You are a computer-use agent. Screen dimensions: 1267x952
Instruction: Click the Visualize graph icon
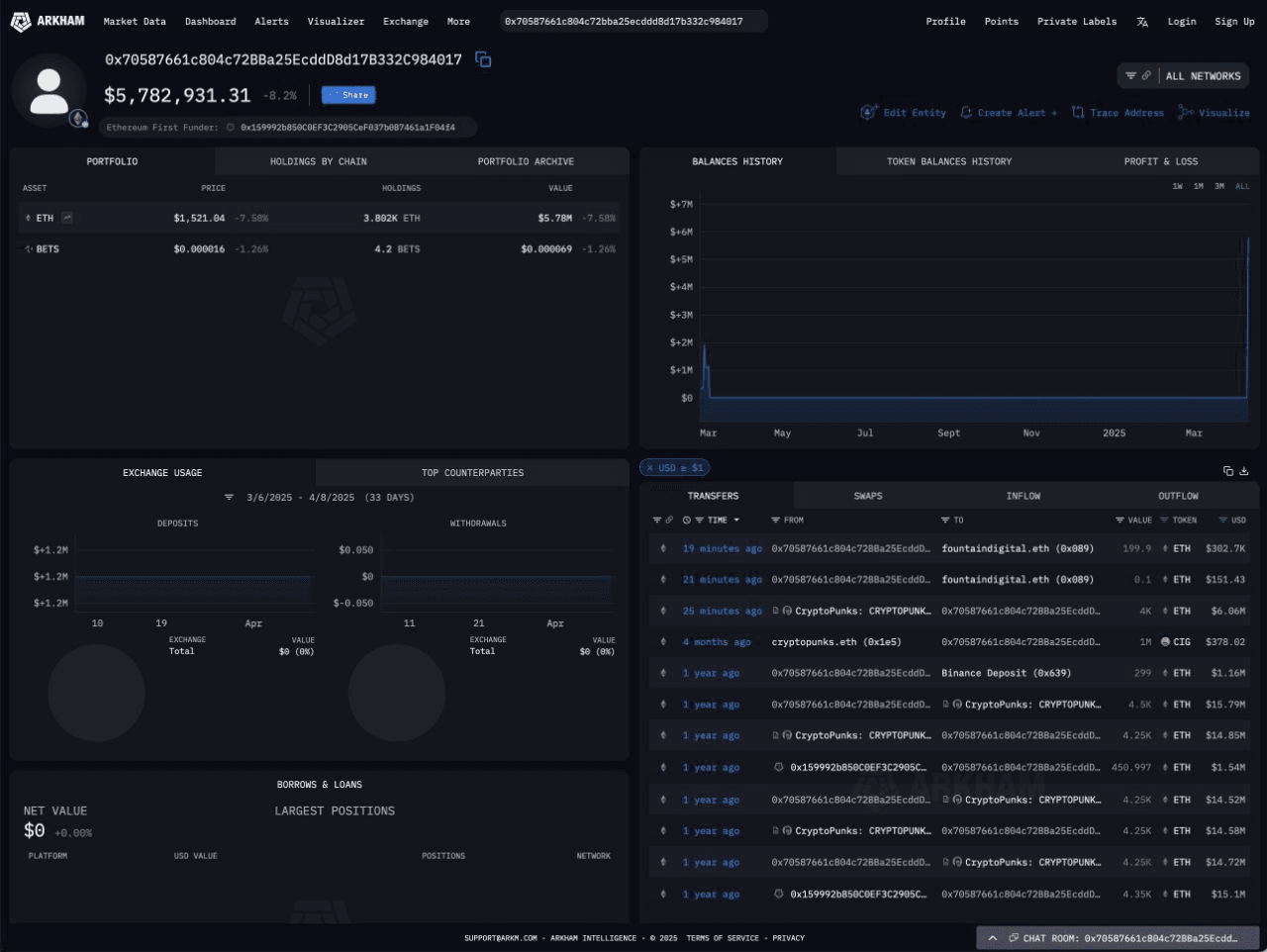[1185, 113]
